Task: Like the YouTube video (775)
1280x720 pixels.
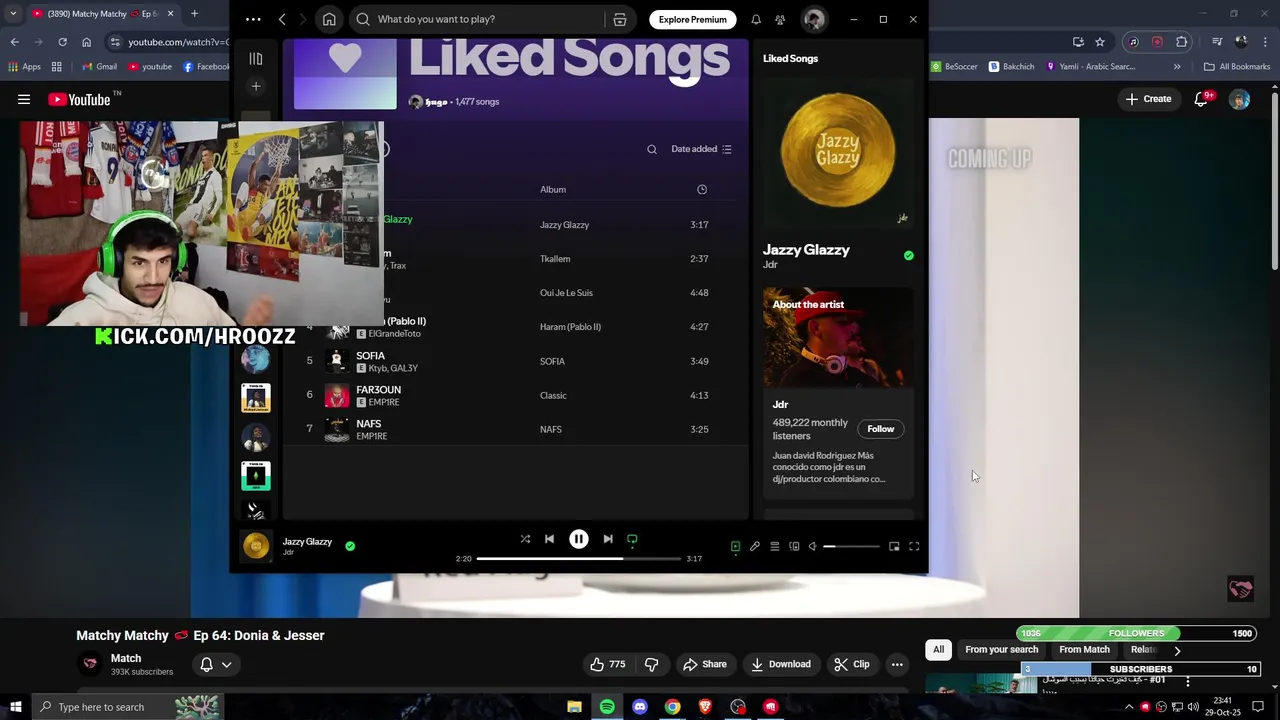Action: click(607, 664)
